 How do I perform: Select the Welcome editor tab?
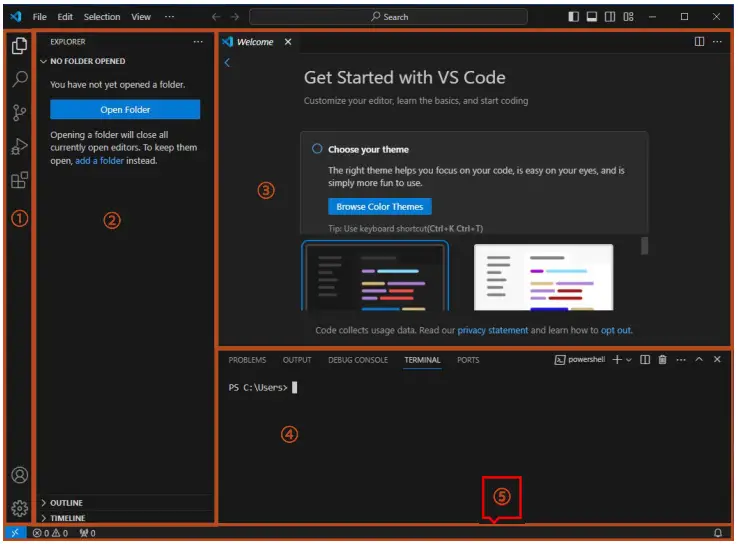coord(255,42)
